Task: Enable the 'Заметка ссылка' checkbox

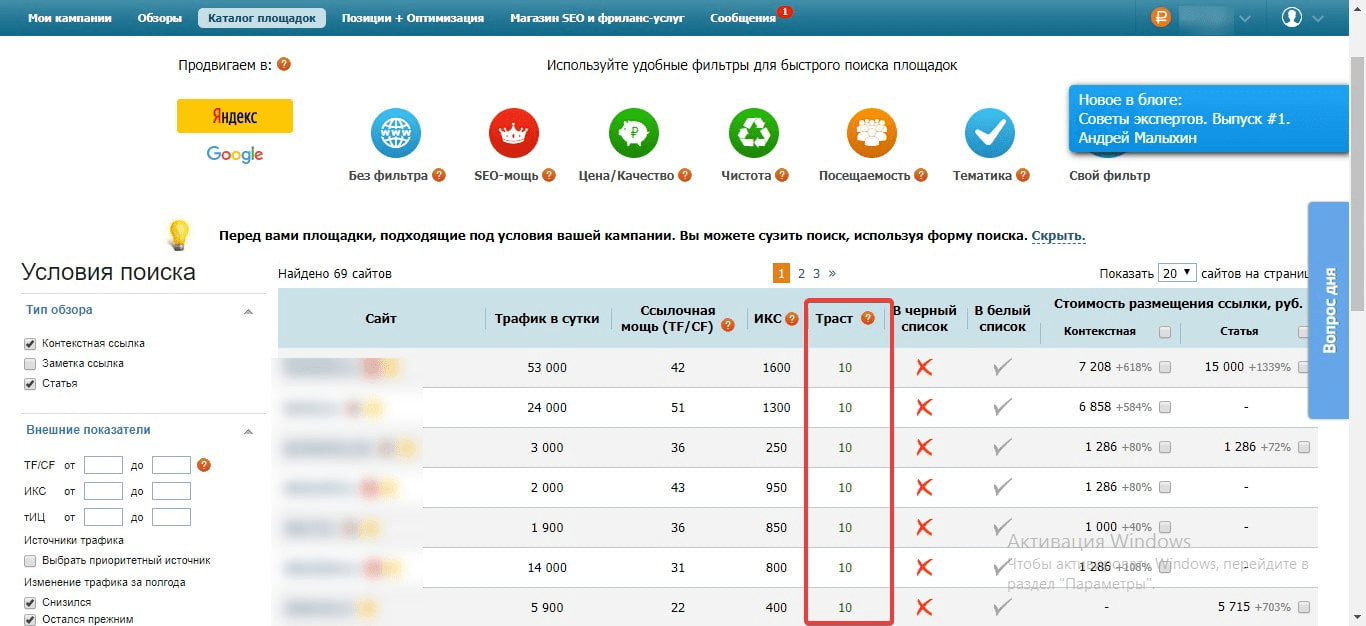Action: pyautogui.click(x=30, y=364)
